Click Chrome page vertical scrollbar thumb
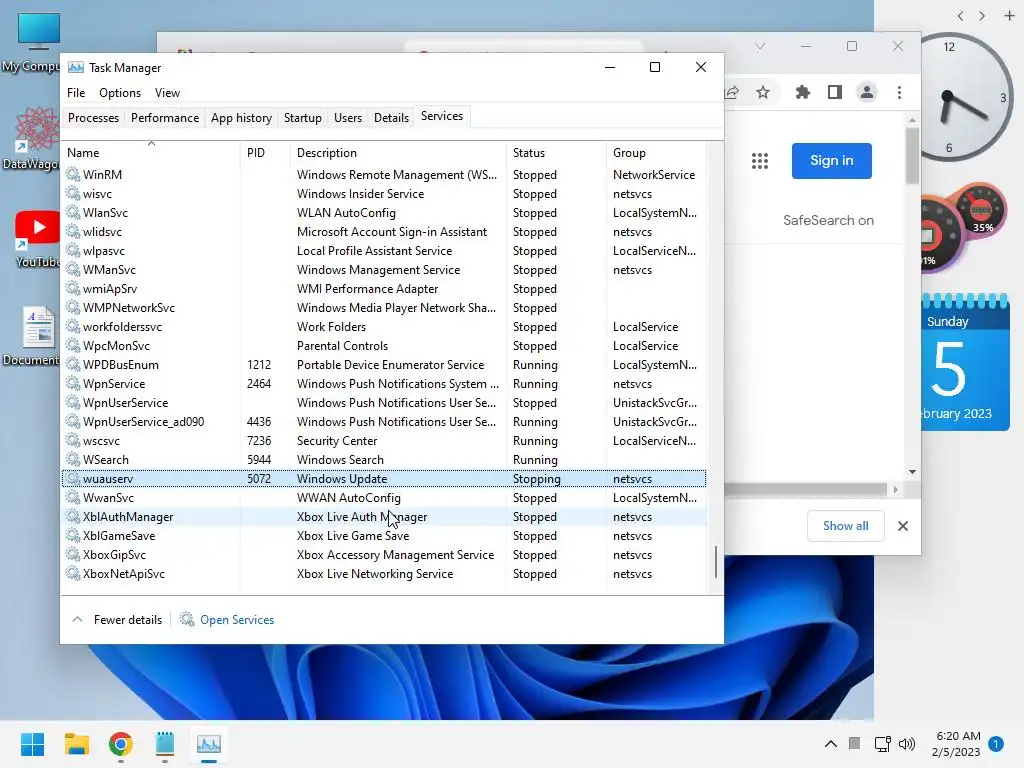This screenshot has height=768, width=1024. pyautogui.click(x=912, y=155)
